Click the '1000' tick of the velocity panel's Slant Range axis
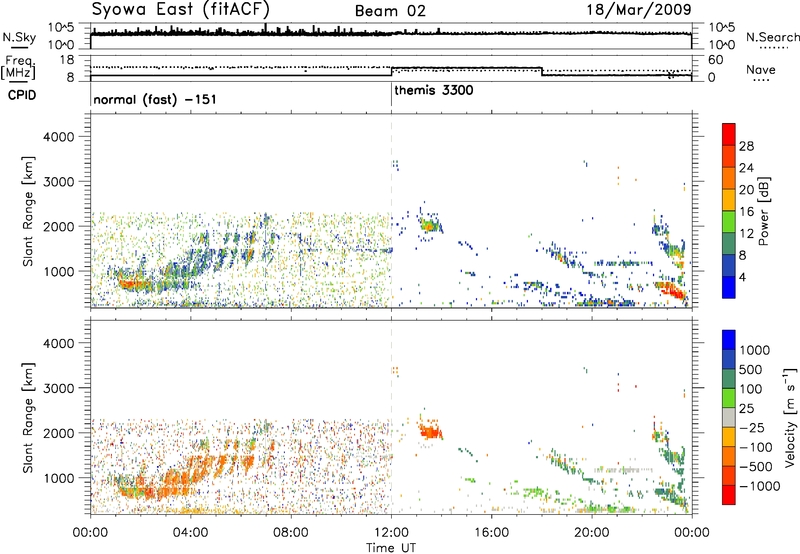 coord(58,478)
